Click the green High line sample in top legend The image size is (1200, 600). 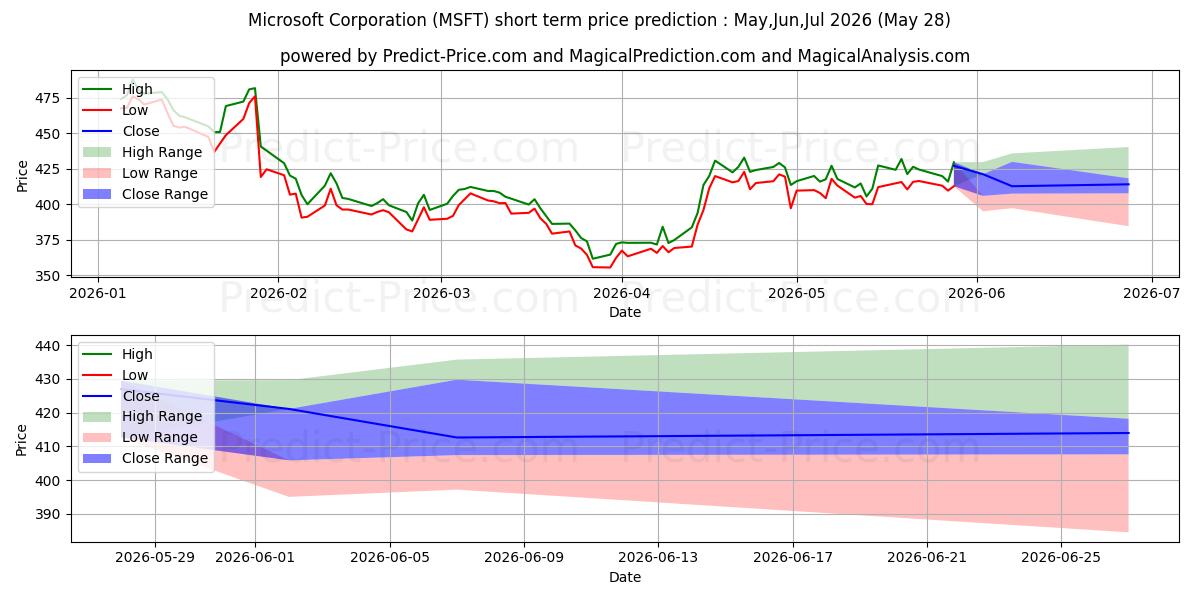pos(98,90)
